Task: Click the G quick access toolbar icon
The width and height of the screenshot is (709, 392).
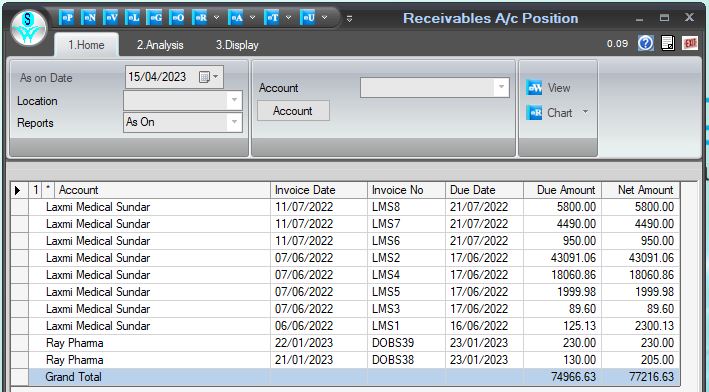Action: pos(155,18)
